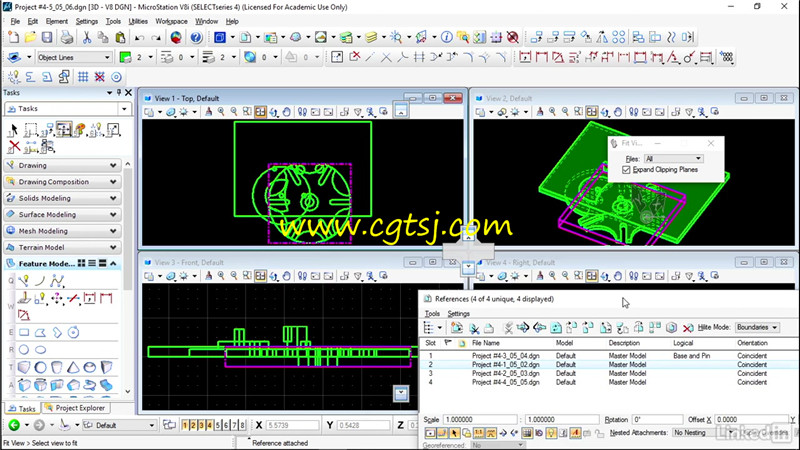This screenshot has height=450, width=800.
Task: Click Description column header in References
Action: (x=624, y=343)
